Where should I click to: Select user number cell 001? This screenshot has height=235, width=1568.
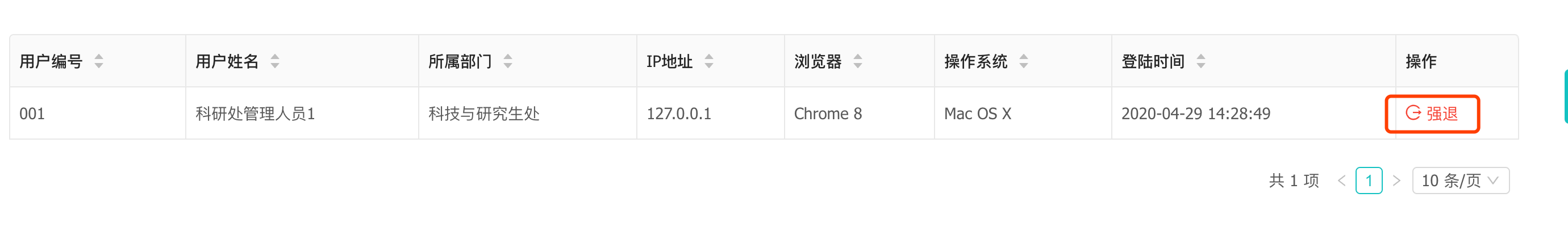point(97,114)
